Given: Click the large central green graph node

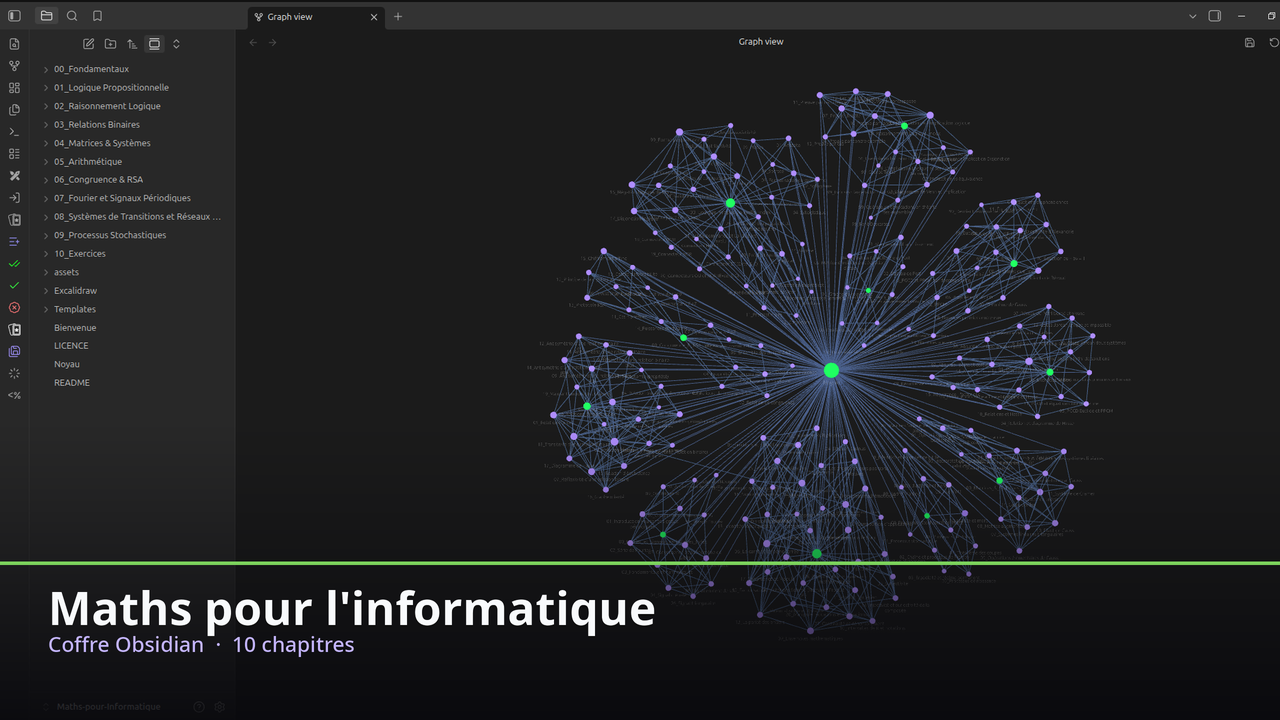Looking at the screenshot, I should (831, 370).
